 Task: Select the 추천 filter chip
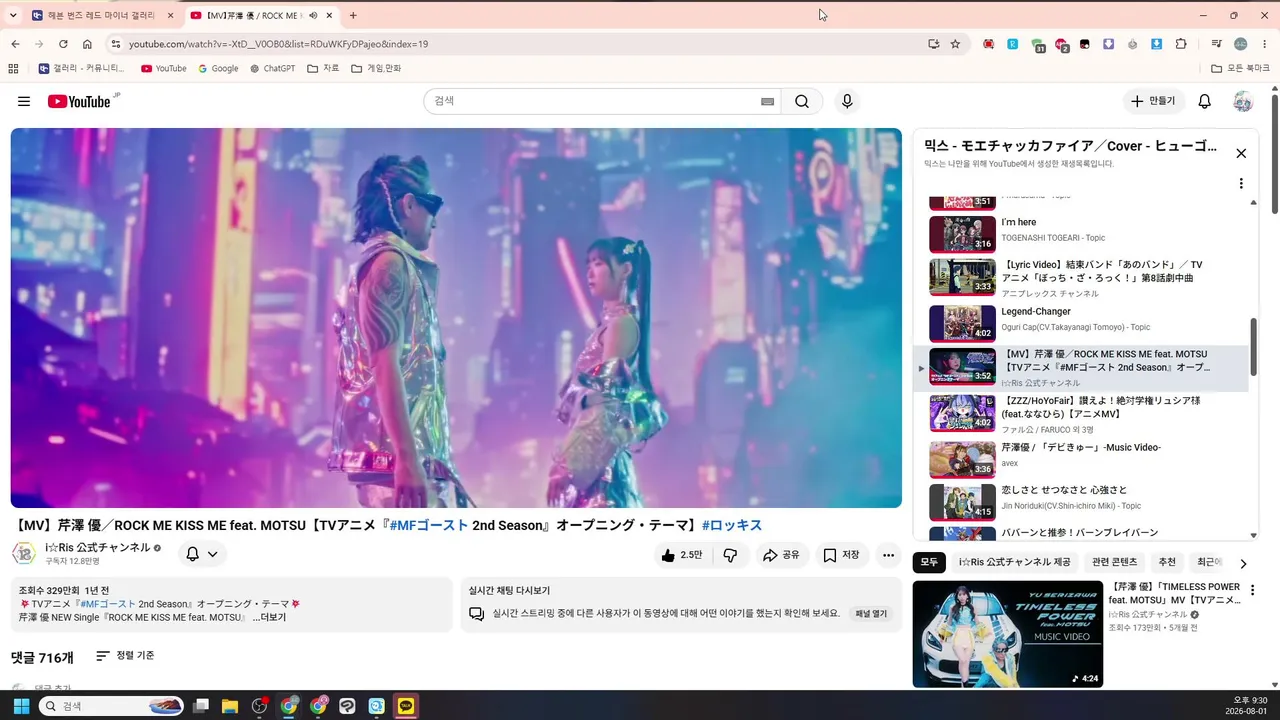[1167, 562]
